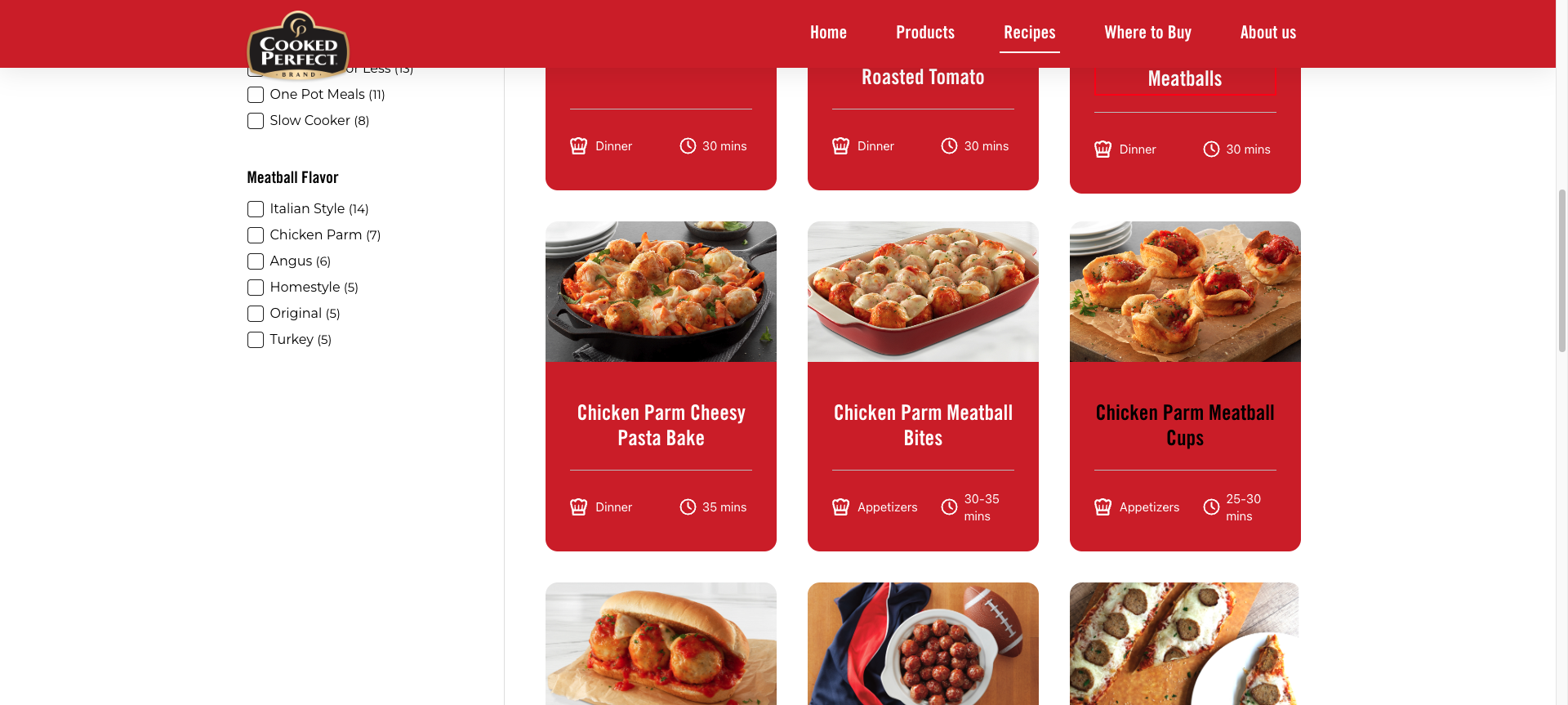Switch to the Recipes nav tab
The image size is (1568, 705).
1029,33
